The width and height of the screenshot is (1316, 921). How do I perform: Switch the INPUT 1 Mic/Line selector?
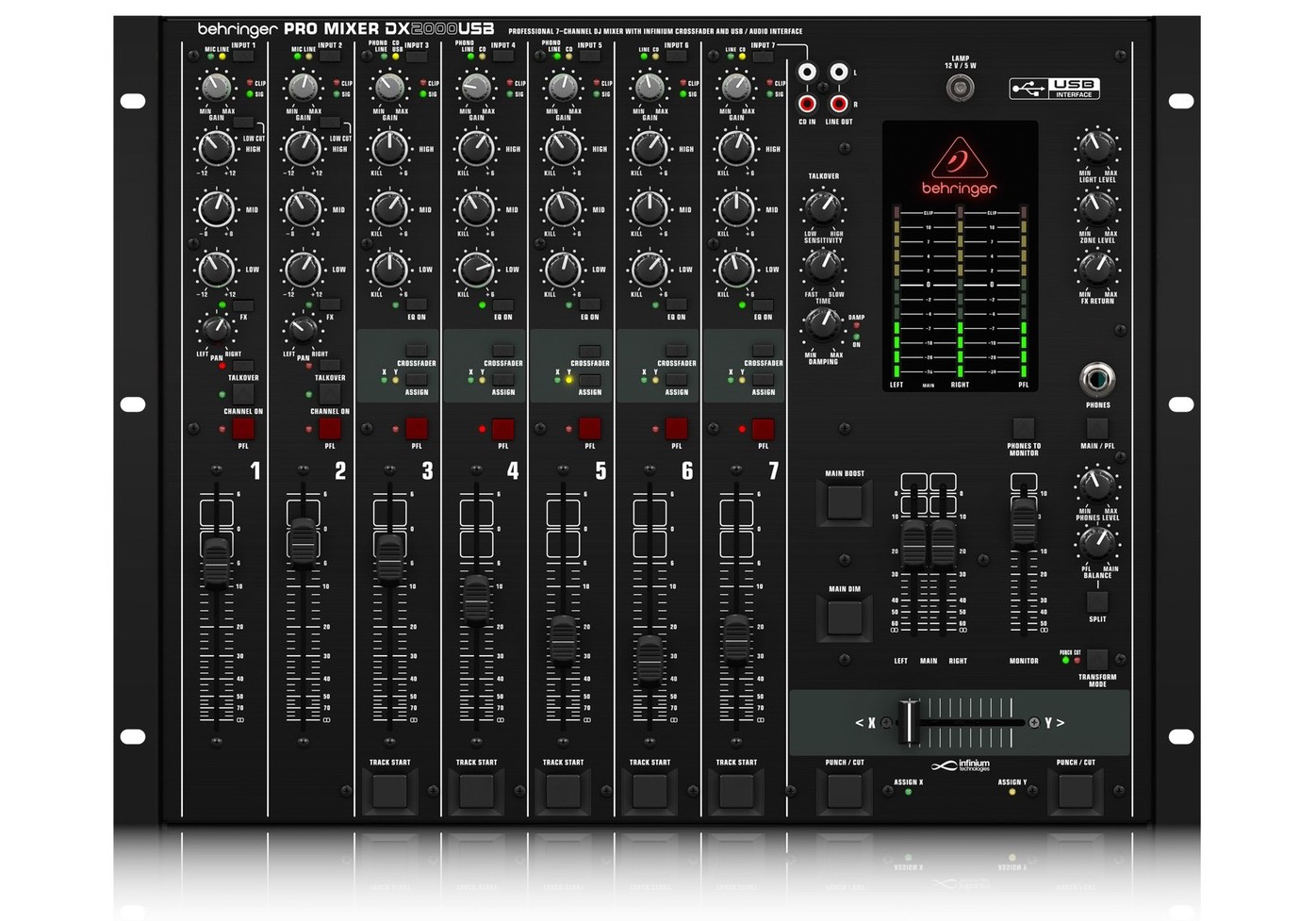[243, 57]
